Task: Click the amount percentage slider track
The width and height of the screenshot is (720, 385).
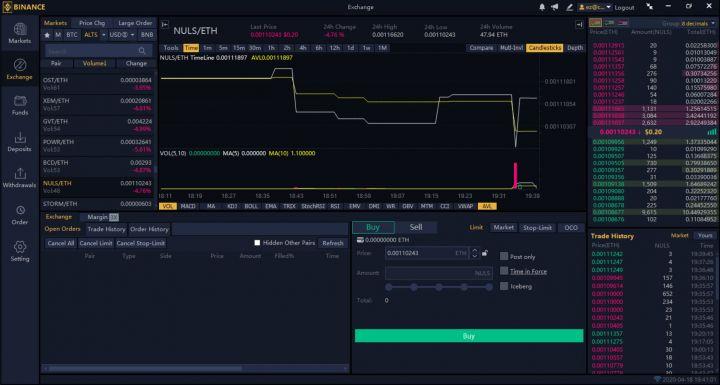Action: coord(439,287)
